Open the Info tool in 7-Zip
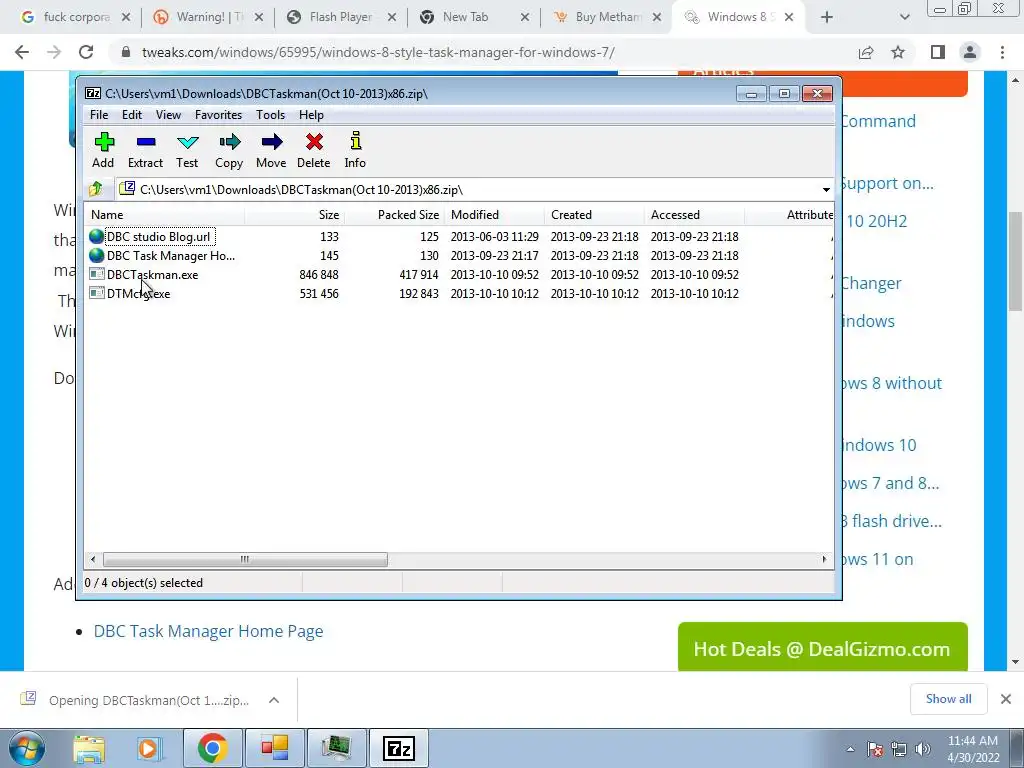 [x=355, y=150]
